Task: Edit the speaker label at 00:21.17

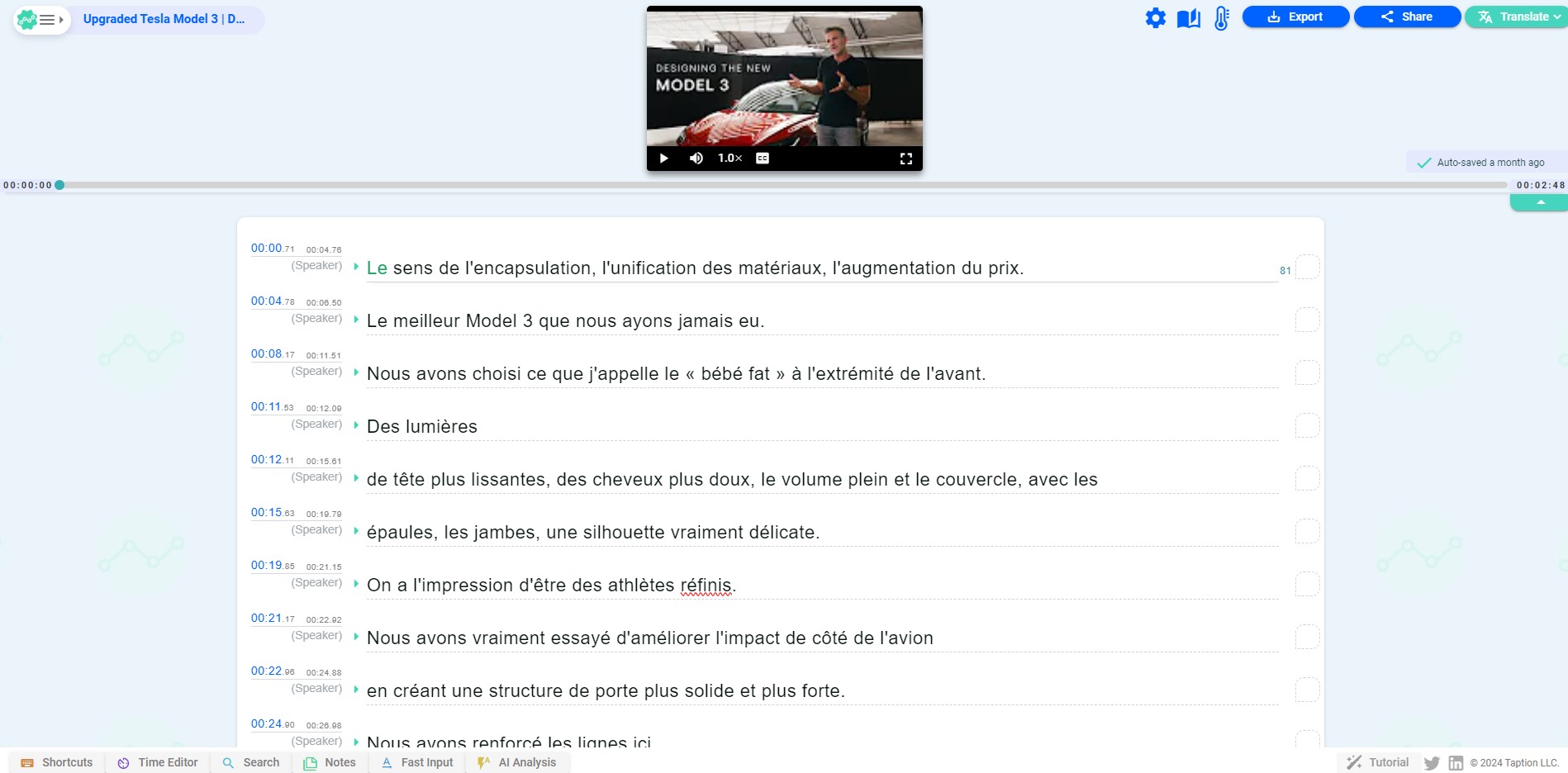Action: 316,635
